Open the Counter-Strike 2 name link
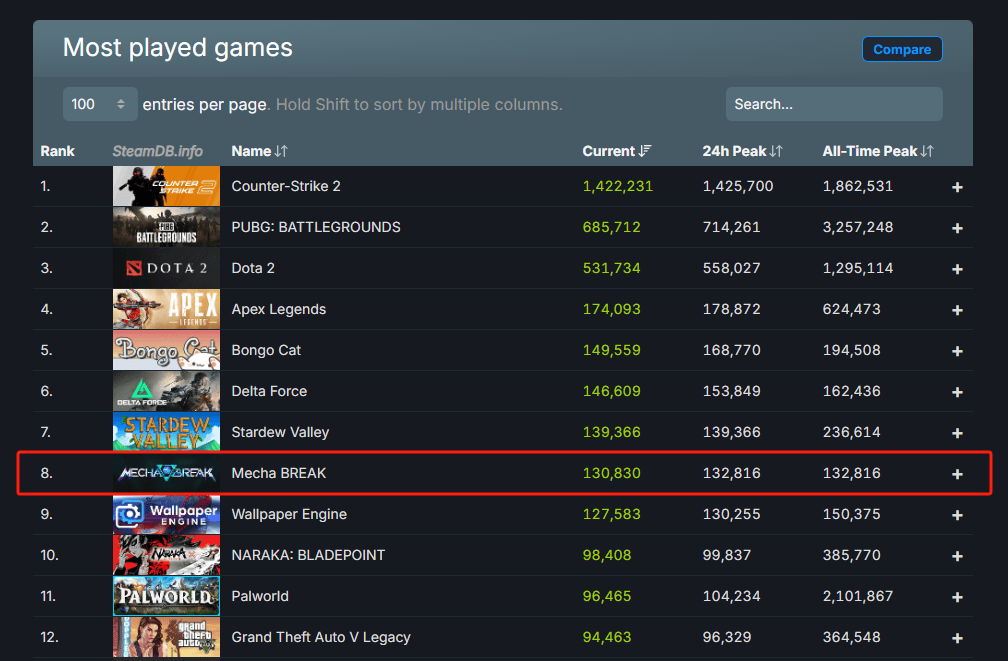Viewport: 1008px width, 661px height. (286, 186)
